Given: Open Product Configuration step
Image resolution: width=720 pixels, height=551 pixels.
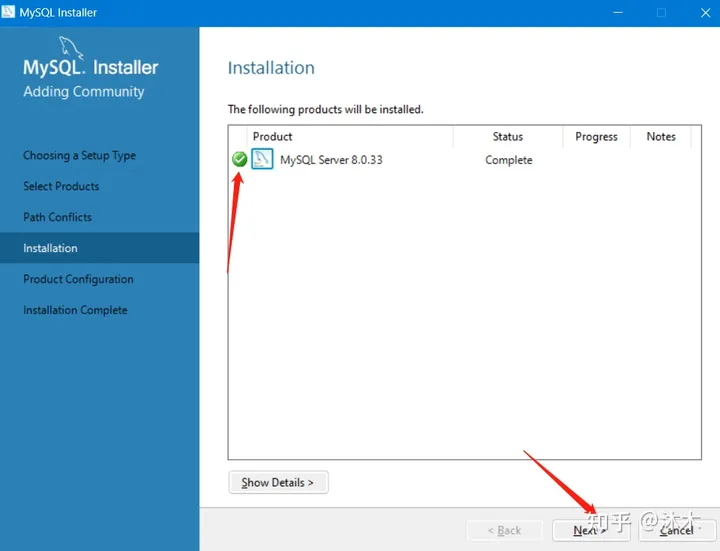Looking at the screenshot, I should (x=79, y=279).
